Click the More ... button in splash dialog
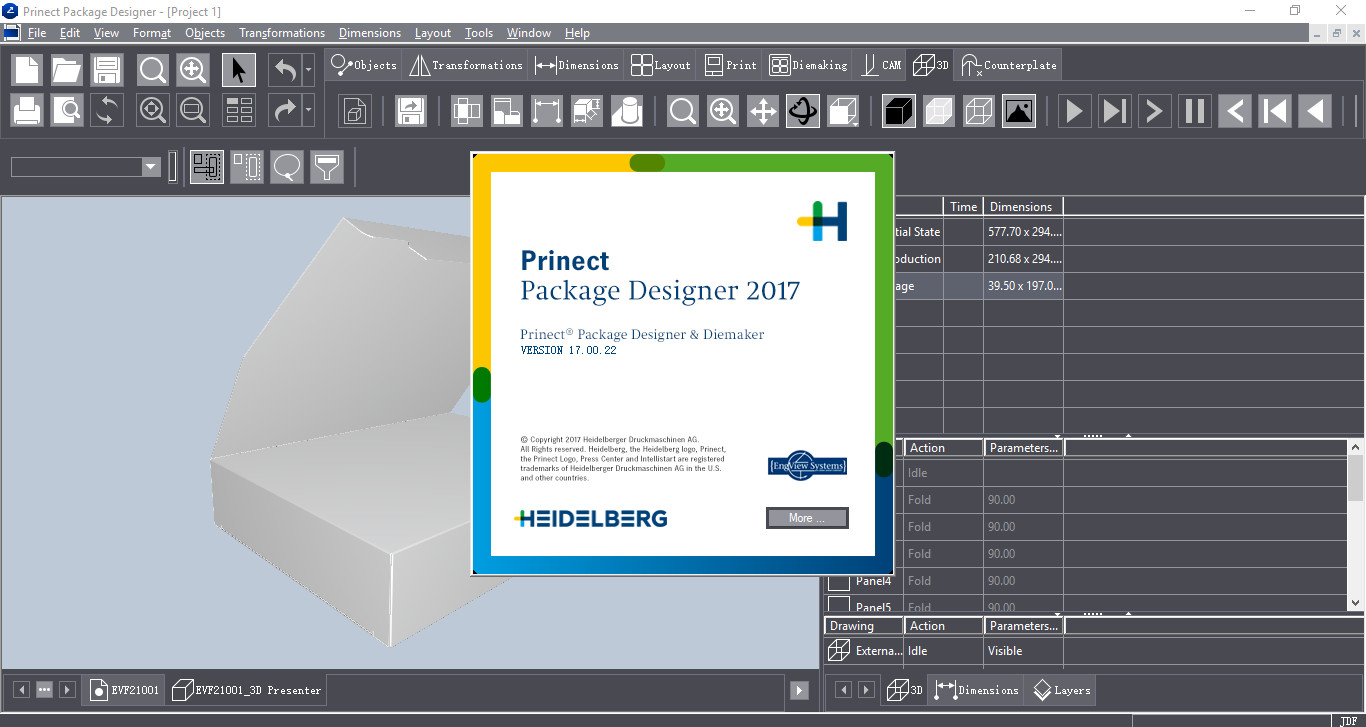This screenshot has height=727, width=1366. (807, 518)
